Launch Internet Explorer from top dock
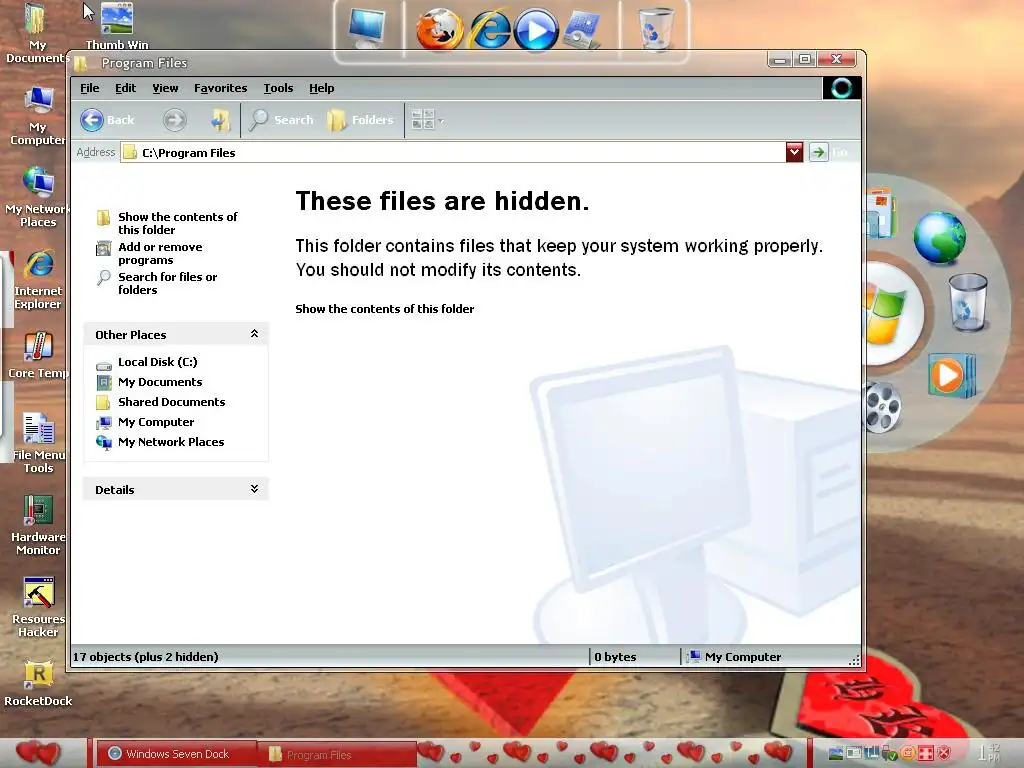The width and height of the screenshot is (1024, 768). (488, 29)
